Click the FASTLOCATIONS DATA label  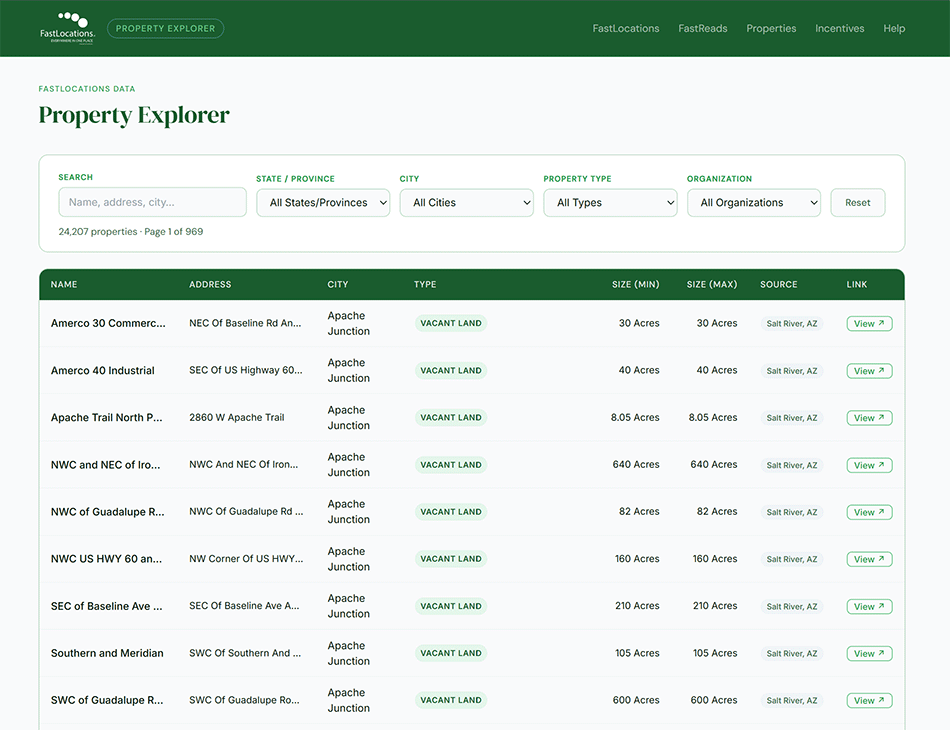(87, 88)
